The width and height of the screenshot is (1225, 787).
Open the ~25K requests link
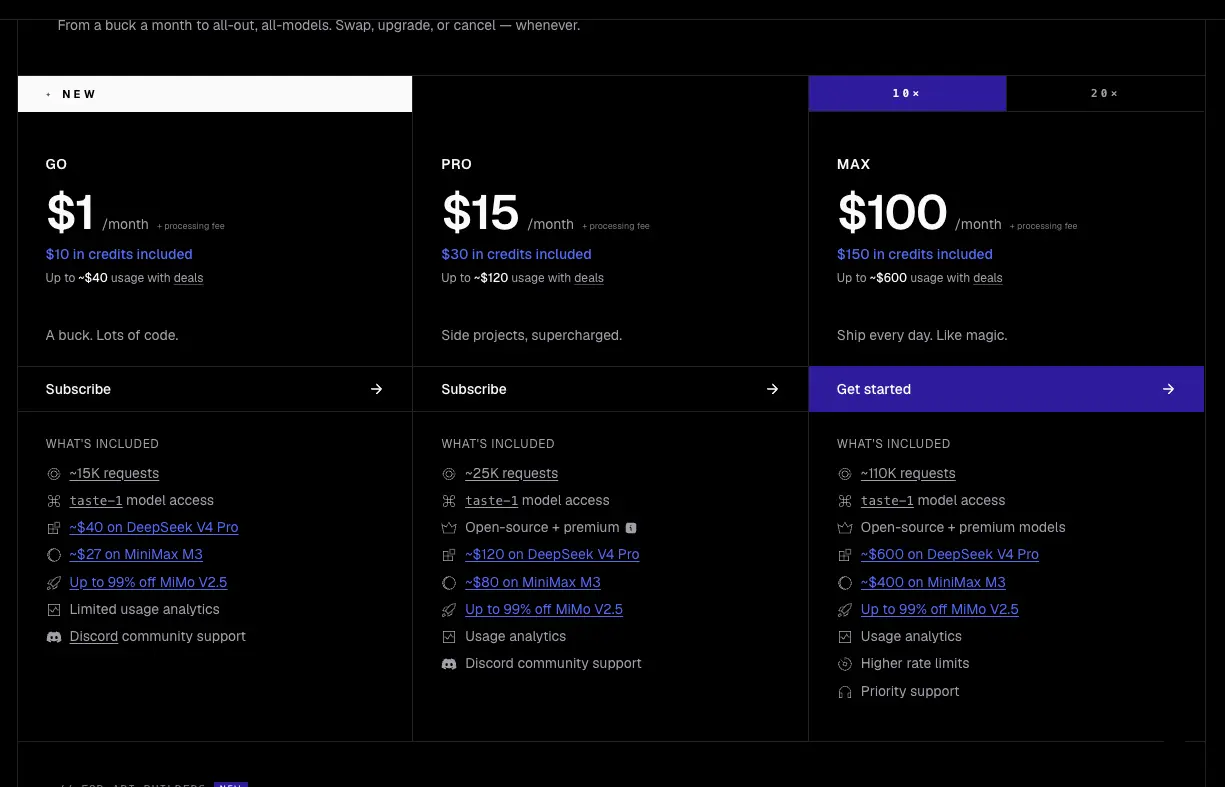click(x=511, y=473)
